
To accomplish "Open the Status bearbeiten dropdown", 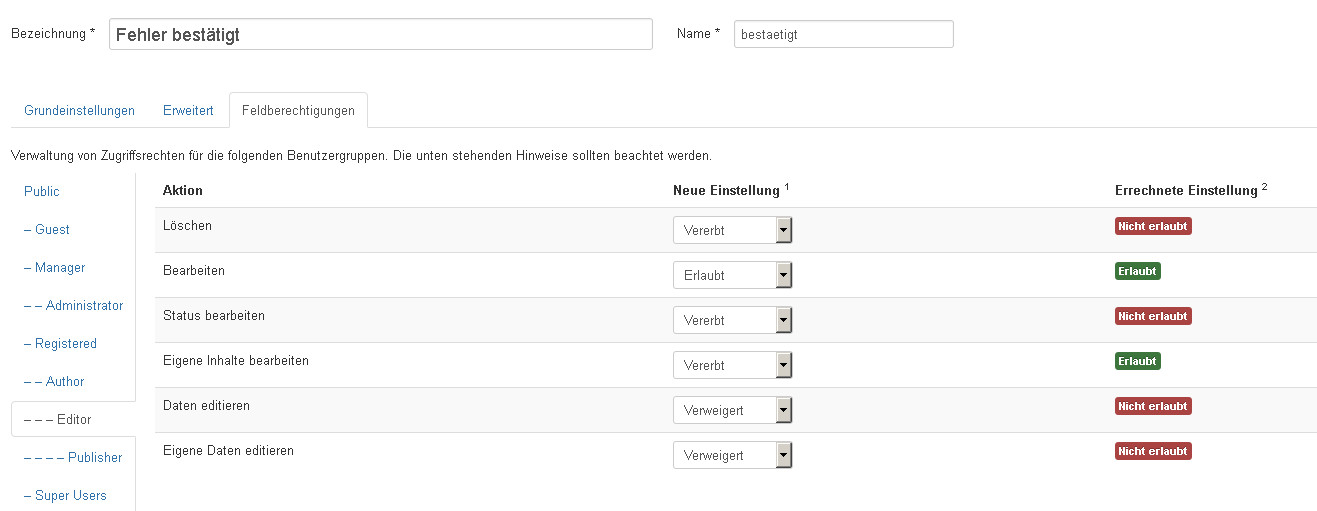I will click(732, 321).
